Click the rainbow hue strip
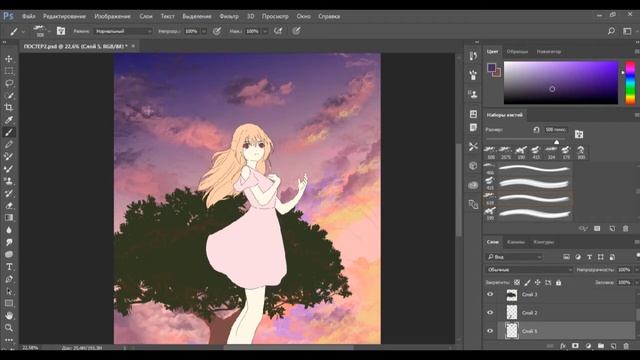This screenshot has height=360, width=640. pos(630,83)
